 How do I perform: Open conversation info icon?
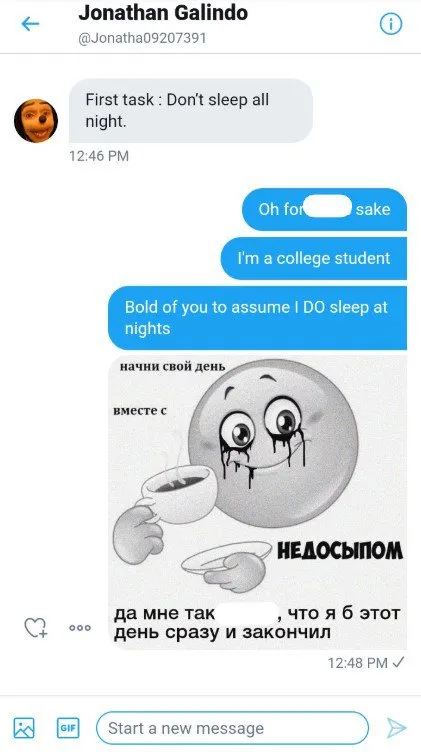coord(391,24)
